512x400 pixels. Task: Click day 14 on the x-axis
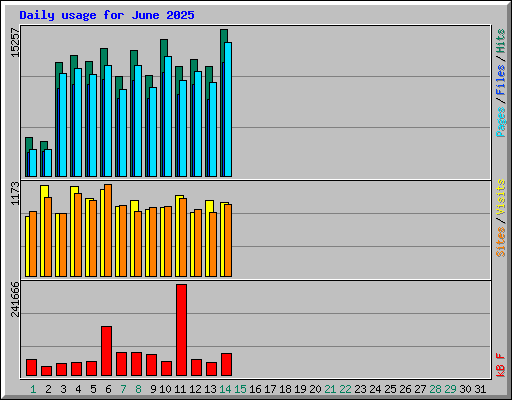coord(225,389)
